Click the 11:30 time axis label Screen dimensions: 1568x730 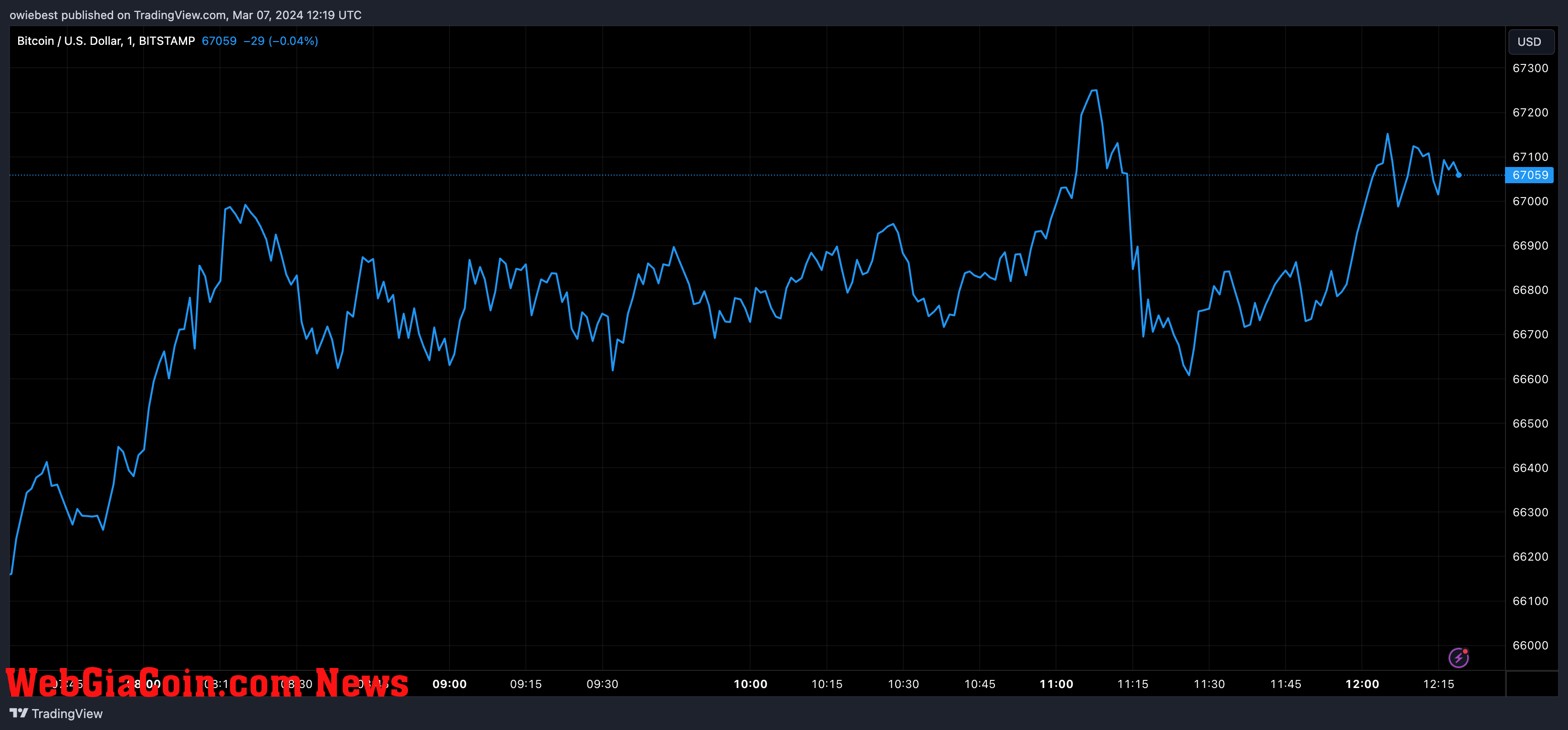click(1210, 684)
